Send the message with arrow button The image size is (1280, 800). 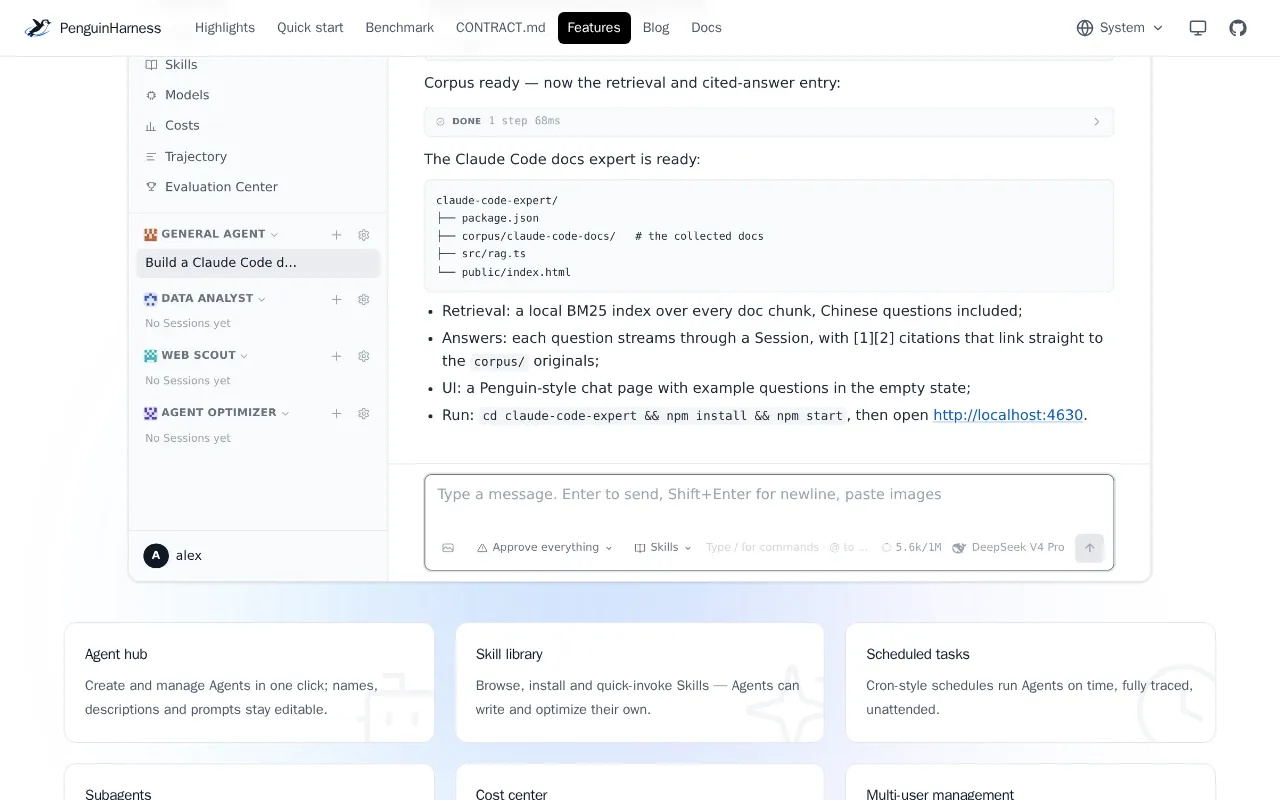1089,548
